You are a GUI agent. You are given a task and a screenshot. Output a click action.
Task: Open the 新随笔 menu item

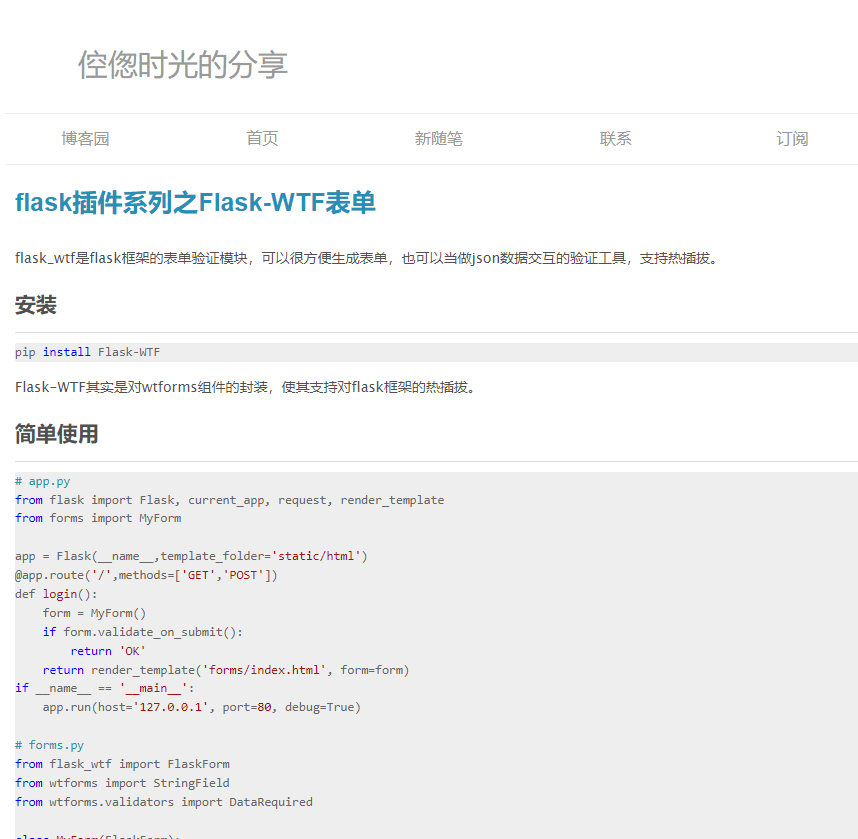[439, 138]
